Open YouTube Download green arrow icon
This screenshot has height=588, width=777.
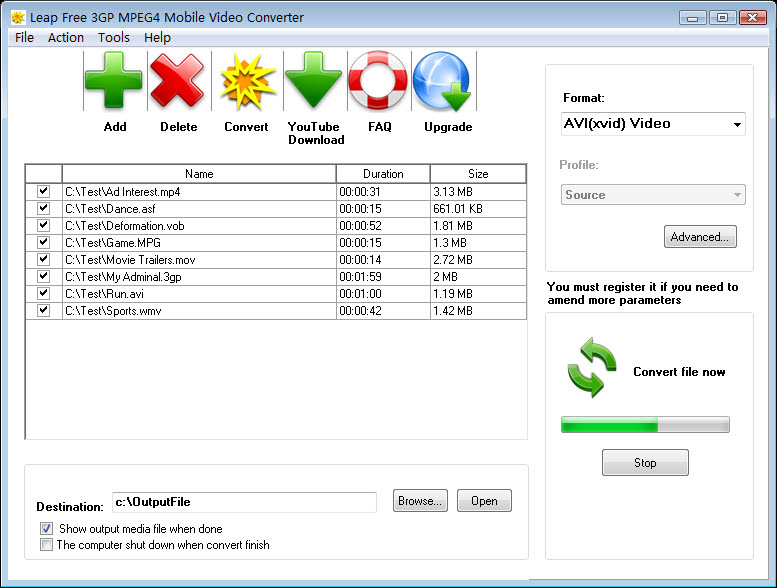tap(313, 80)
